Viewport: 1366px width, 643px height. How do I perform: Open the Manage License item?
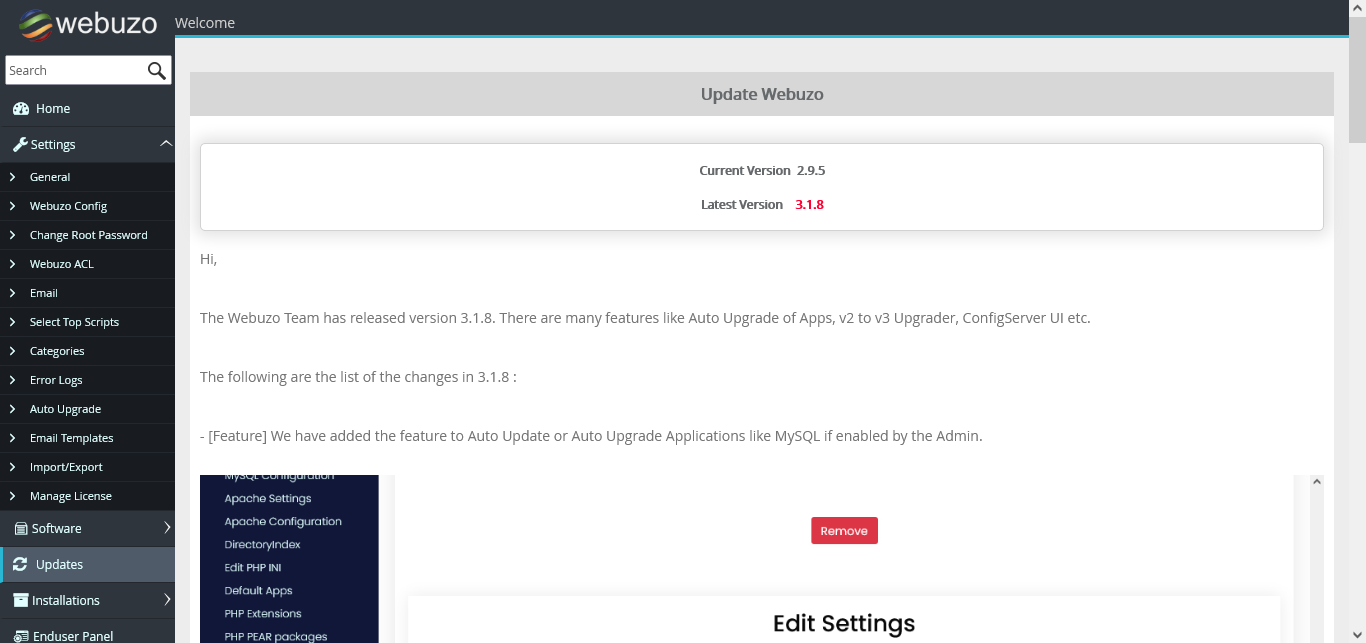(70, 496)
